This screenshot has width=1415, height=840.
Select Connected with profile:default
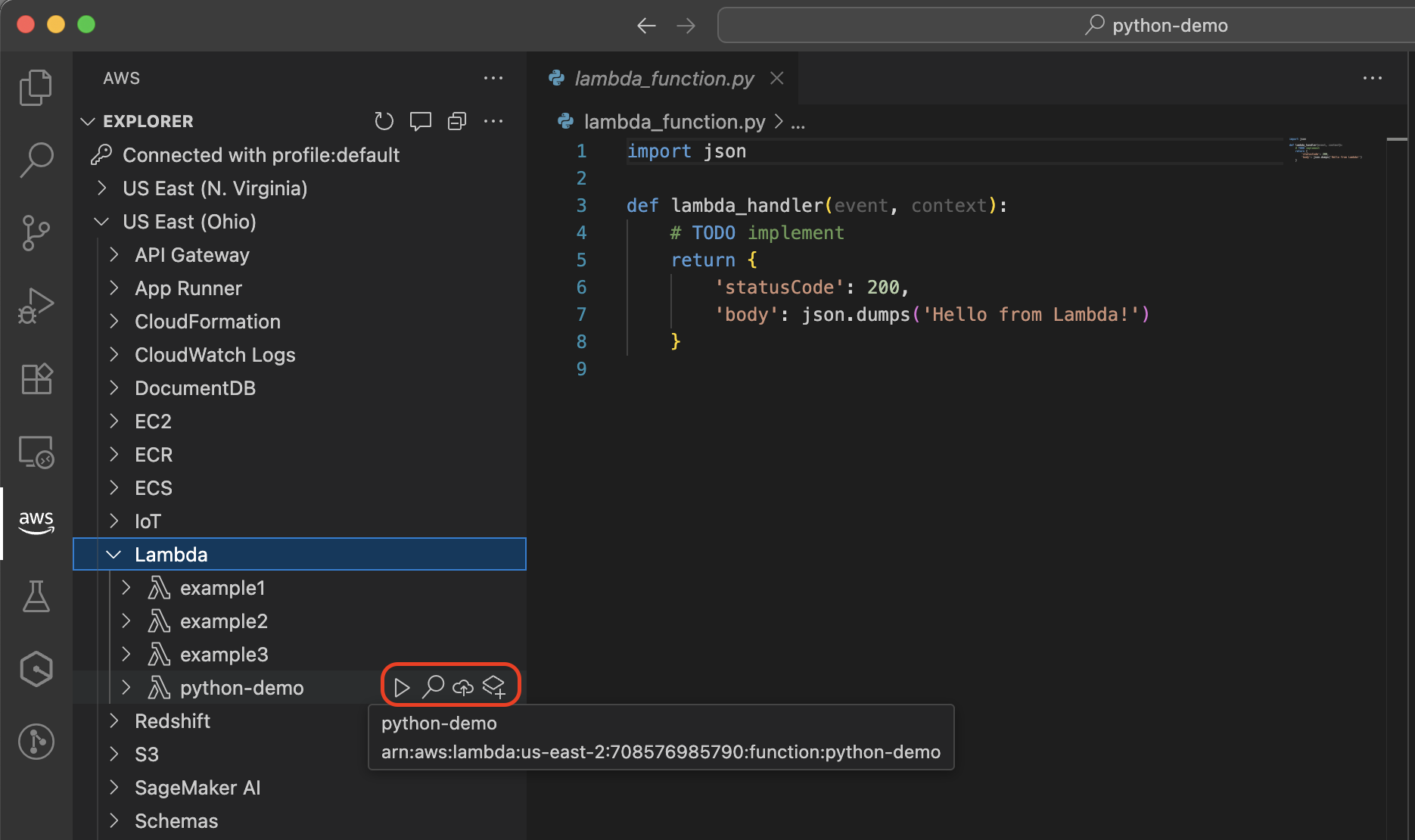point(261,155)
